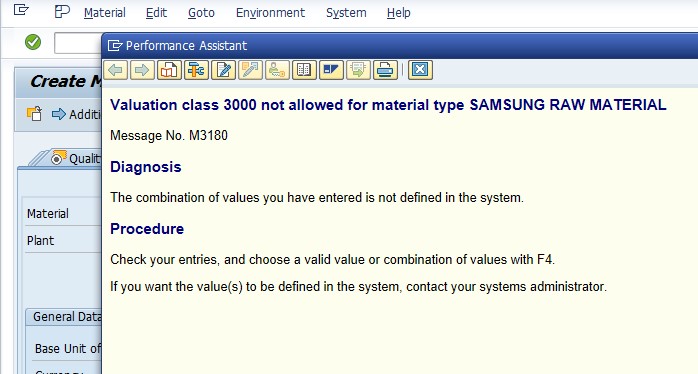This screenshot has width=698, height=374.
Task: Open the Edit menu
Action: [156, 12]
